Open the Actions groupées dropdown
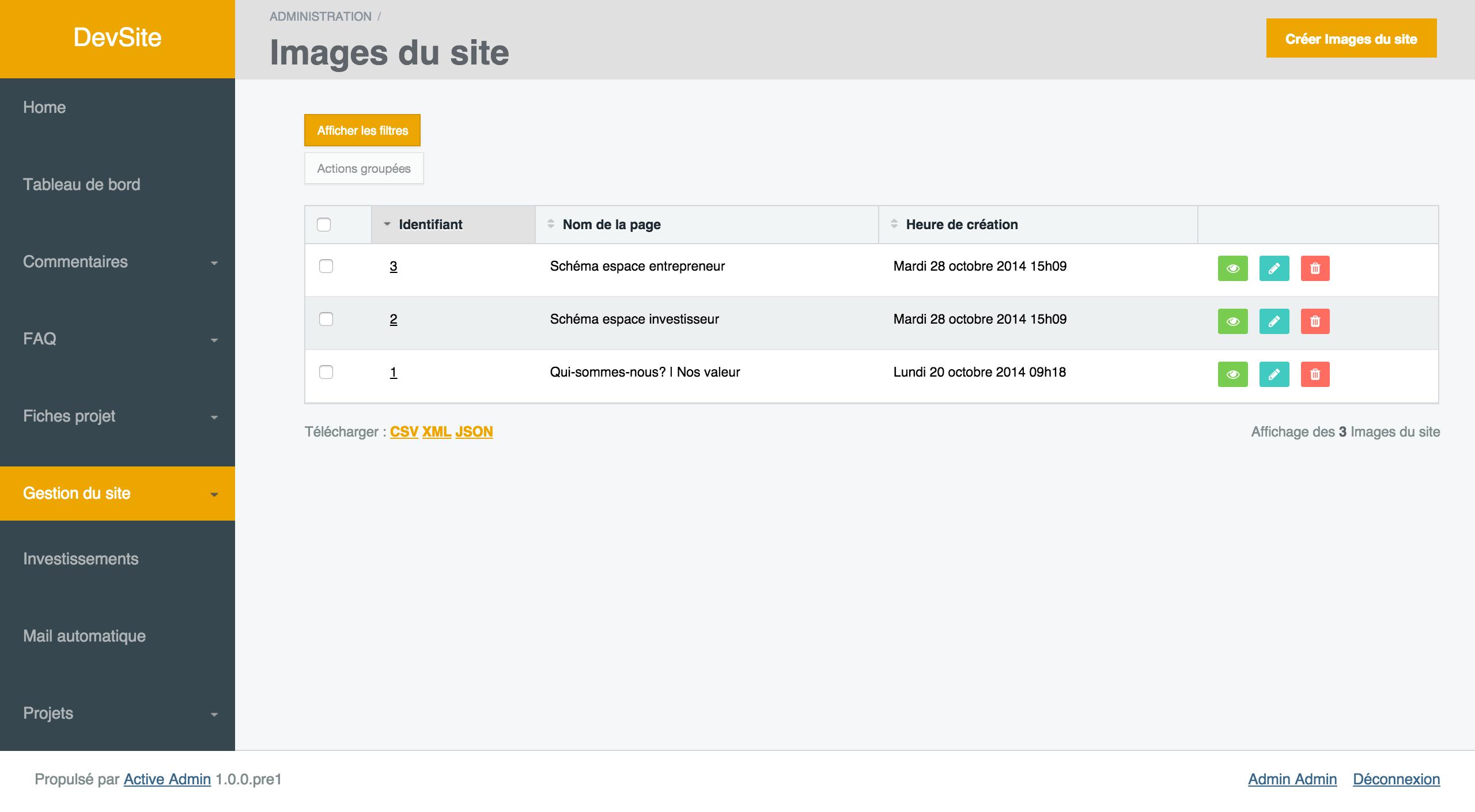 tap(364, 169)
